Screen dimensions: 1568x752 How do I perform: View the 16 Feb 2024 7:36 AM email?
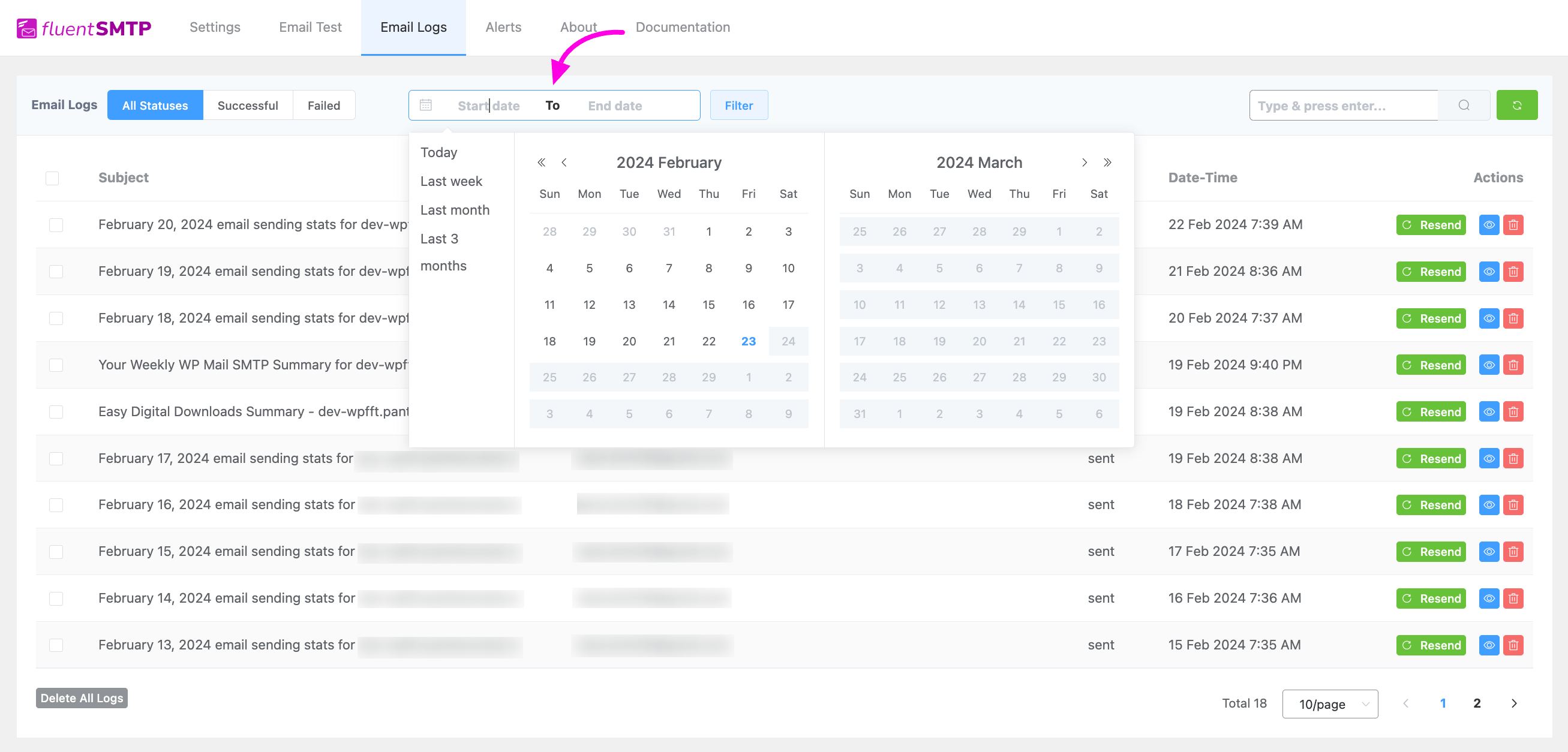click(x=1488, y=598)
